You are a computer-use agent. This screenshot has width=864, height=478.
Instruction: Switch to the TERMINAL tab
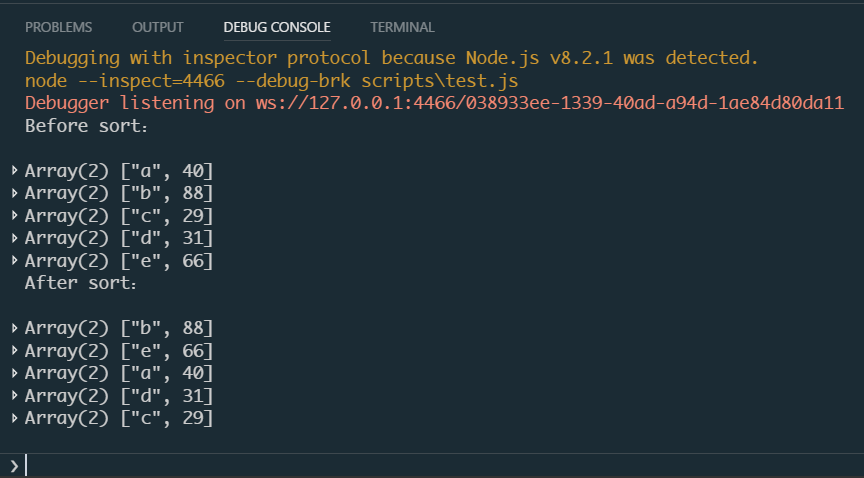402,27
